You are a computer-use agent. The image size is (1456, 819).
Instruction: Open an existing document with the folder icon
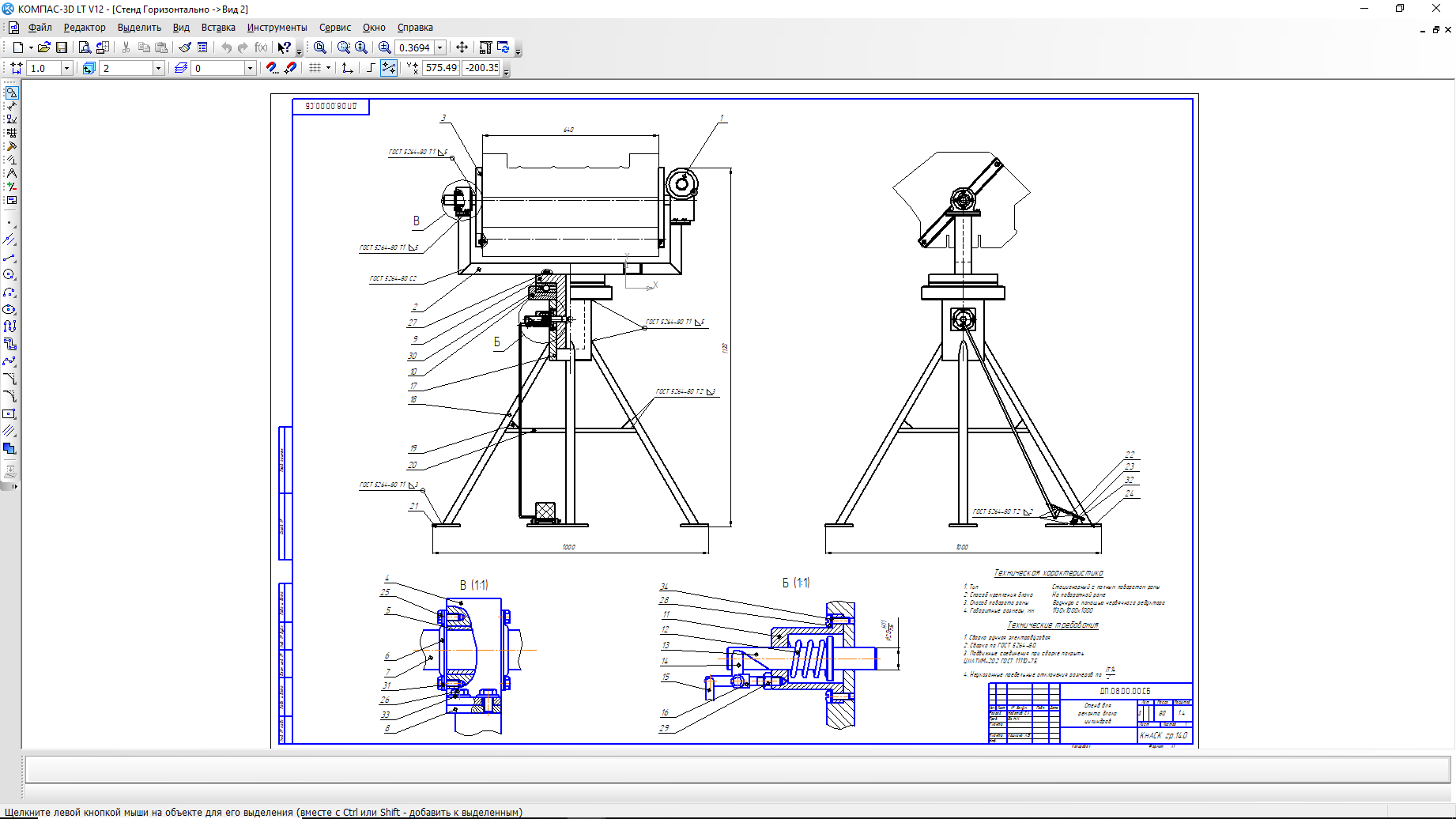44,47
